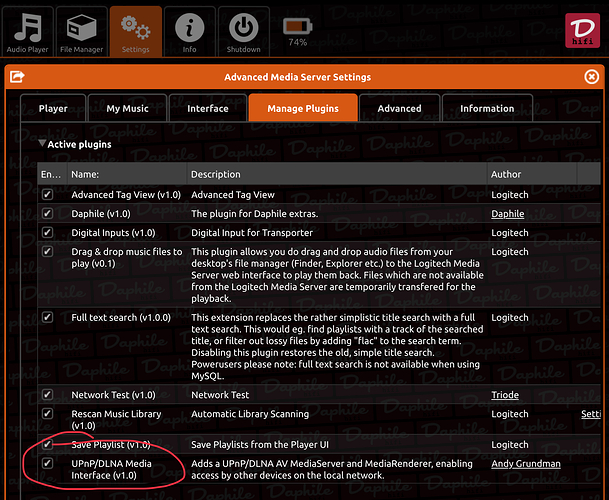
Task: Select the Network Test (v1.0) name
Action: click(x=113, y=395)
